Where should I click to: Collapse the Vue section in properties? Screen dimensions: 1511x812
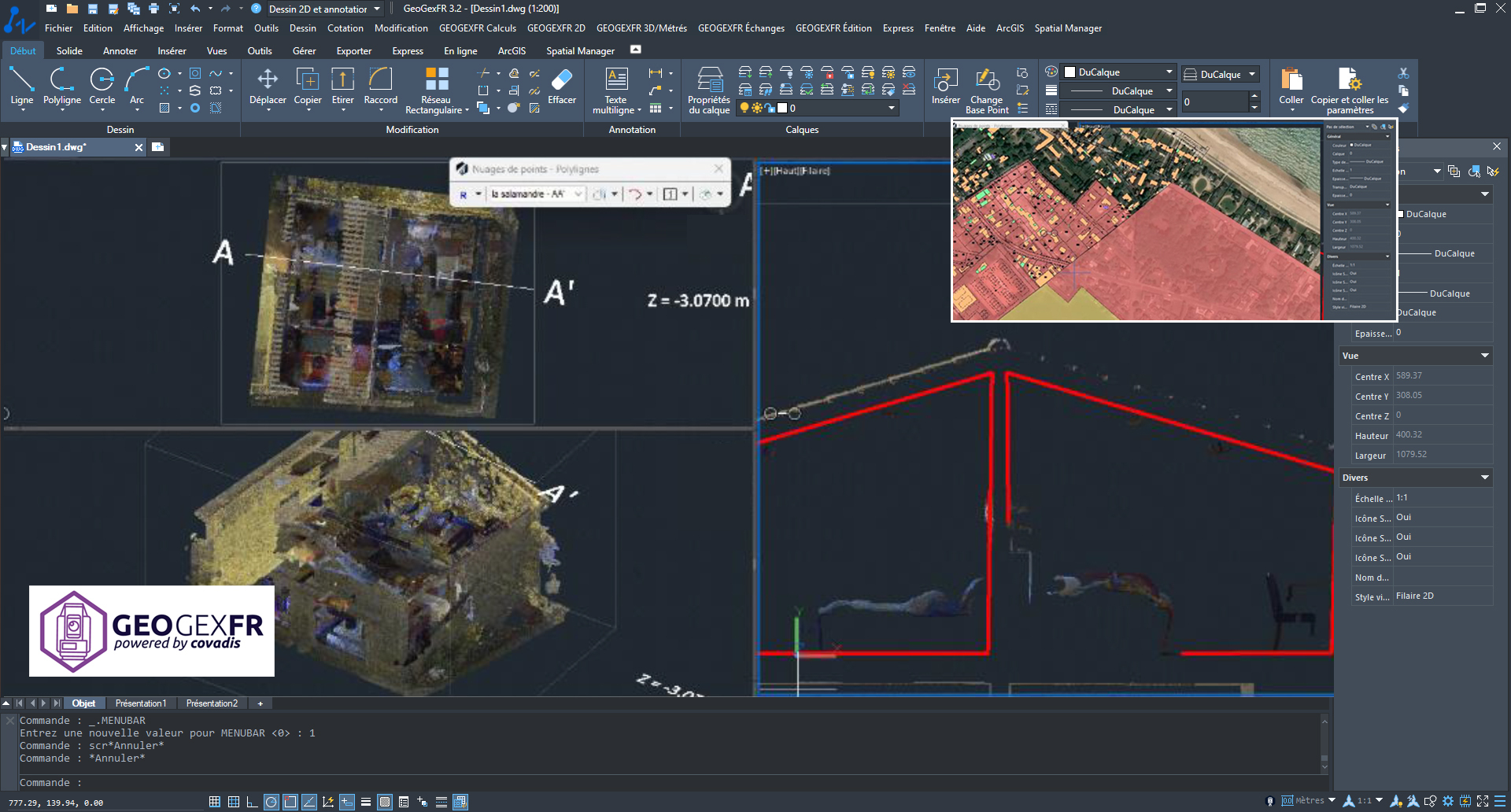[x=1484, y=356]
